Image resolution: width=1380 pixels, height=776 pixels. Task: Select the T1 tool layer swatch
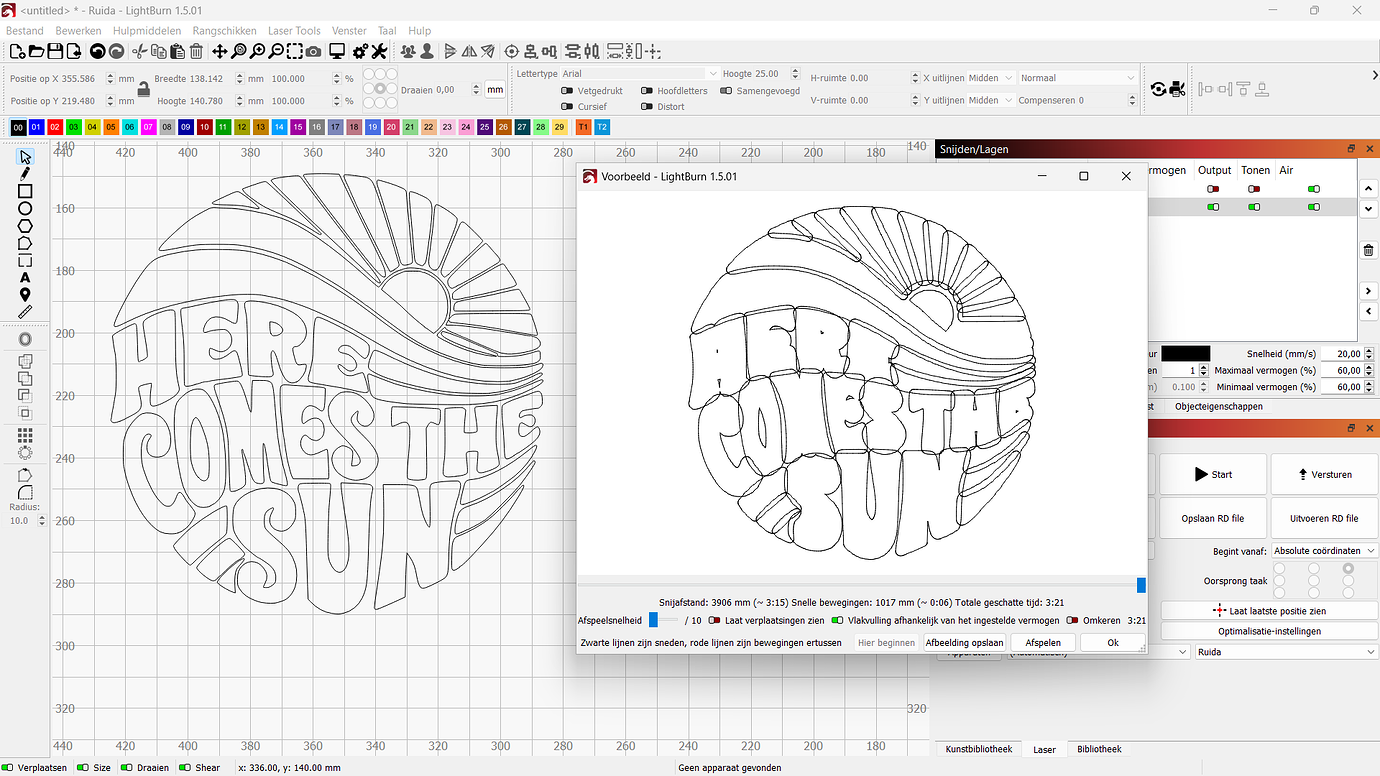pyautogui.click(x=583, y=127)
